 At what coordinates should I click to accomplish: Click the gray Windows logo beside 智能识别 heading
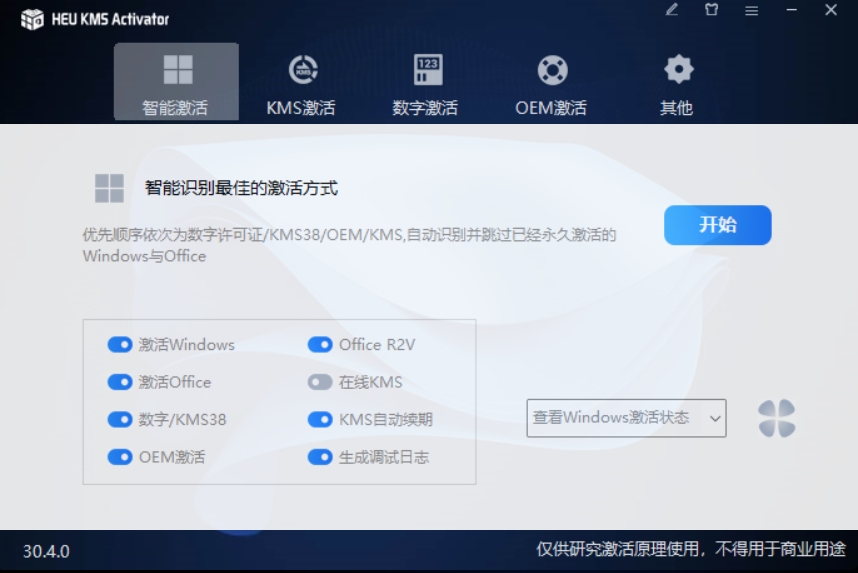coord(109,188)
